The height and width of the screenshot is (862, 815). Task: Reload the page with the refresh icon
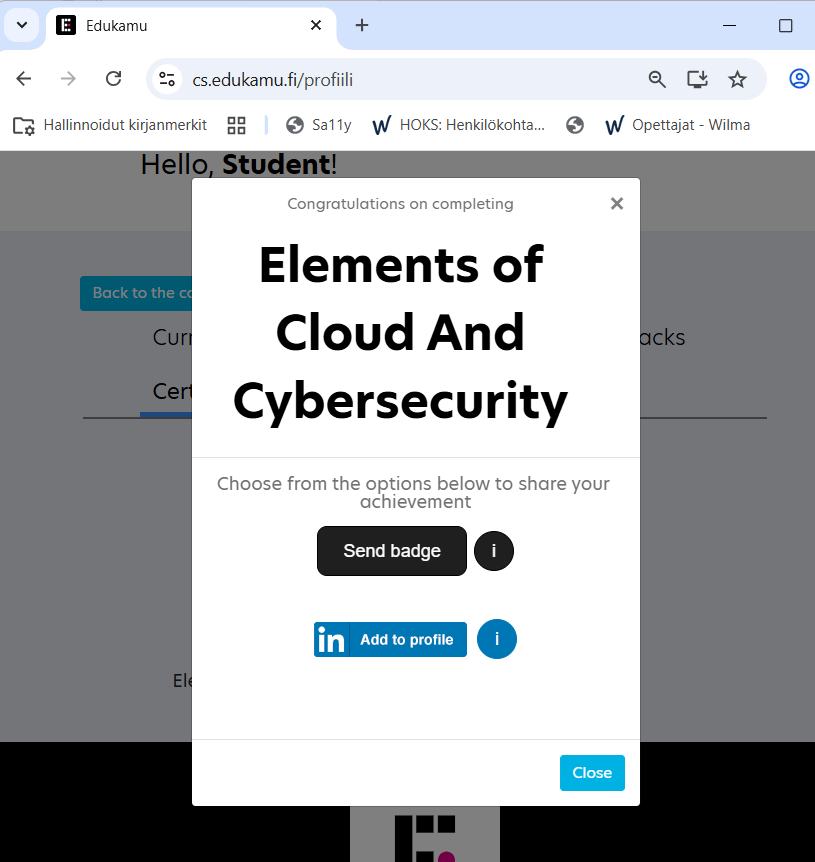click(x=114, y=79)
